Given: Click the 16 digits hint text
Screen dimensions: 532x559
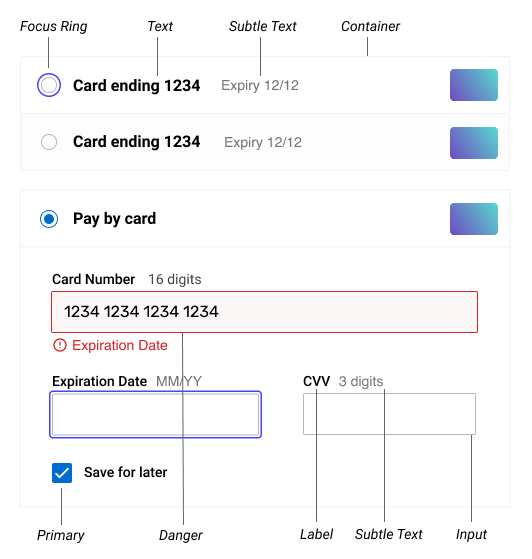Looking at the screenshot, I should pyautogui.click(x=175, y=279).
